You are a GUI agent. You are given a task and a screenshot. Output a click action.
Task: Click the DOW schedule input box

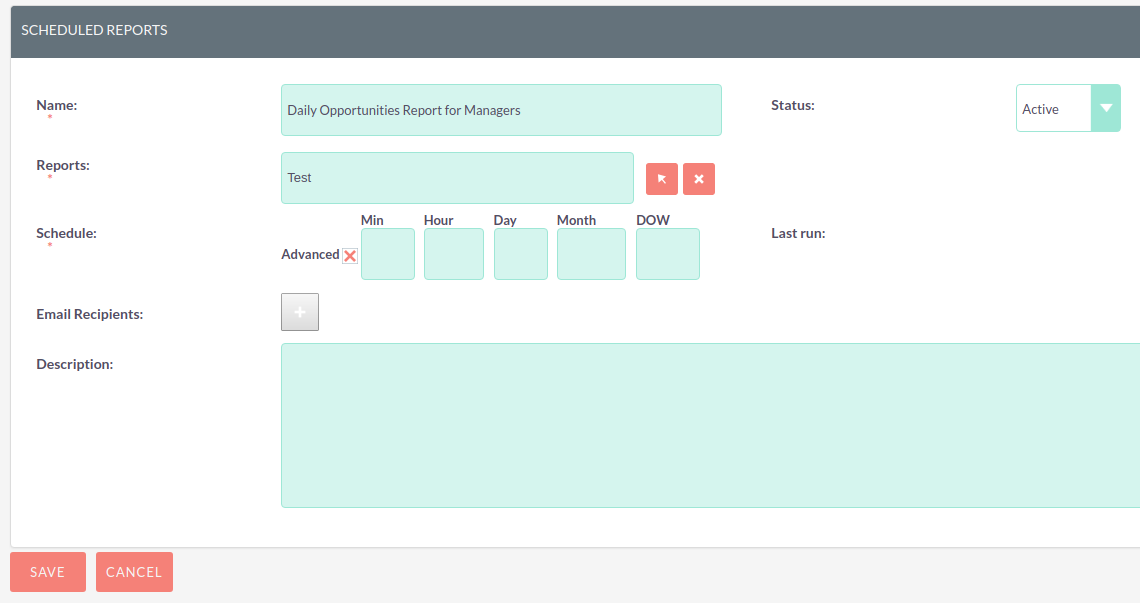(x=667, y=254)
